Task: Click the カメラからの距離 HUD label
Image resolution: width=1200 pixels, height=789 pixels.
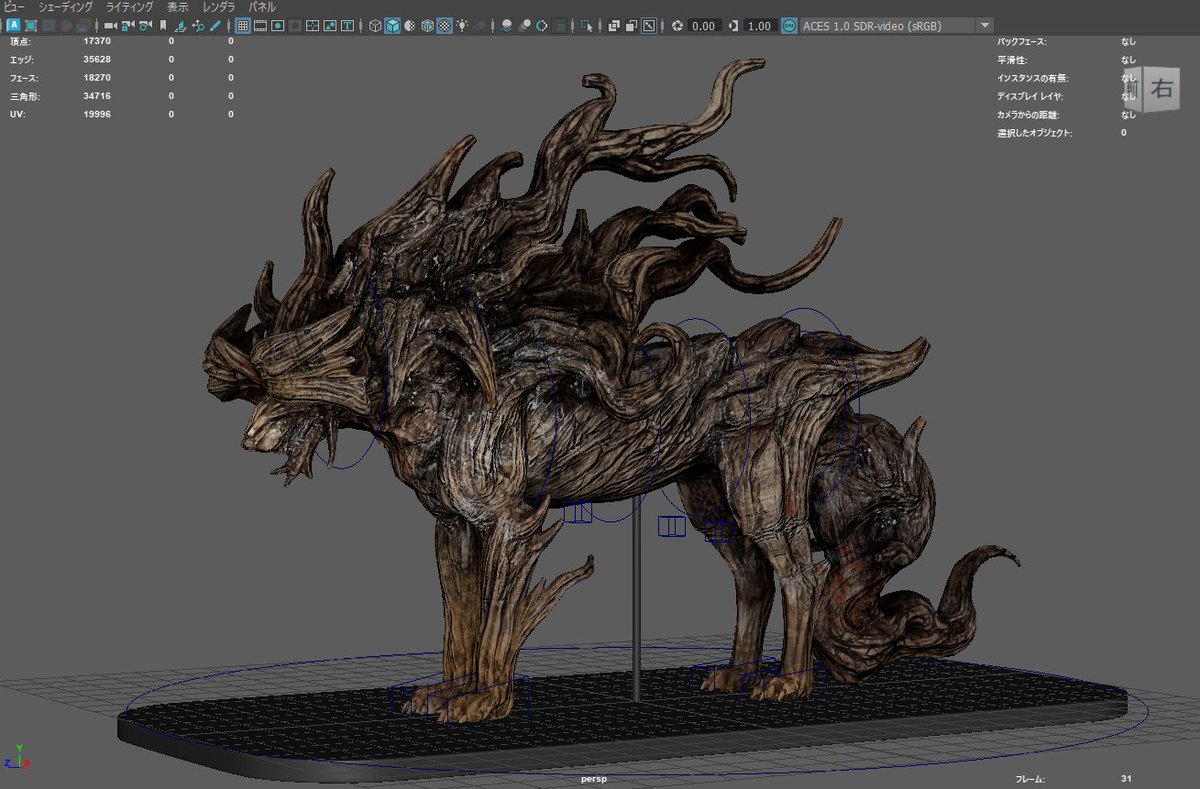Action: coord(1030,114)
